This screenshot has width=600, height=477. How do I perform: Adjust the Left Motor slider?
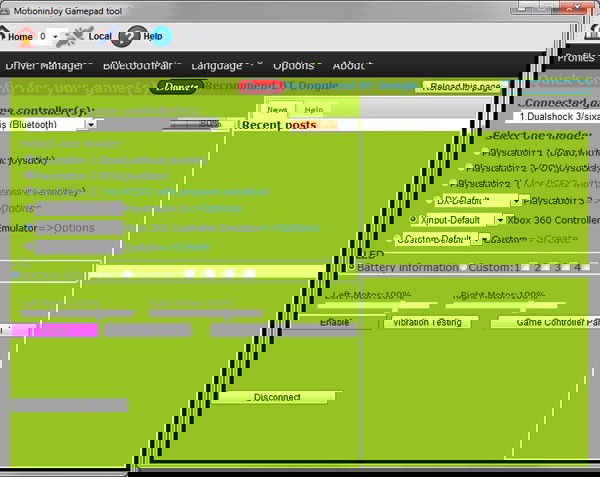pyautogui.click(x=376, y=305)
